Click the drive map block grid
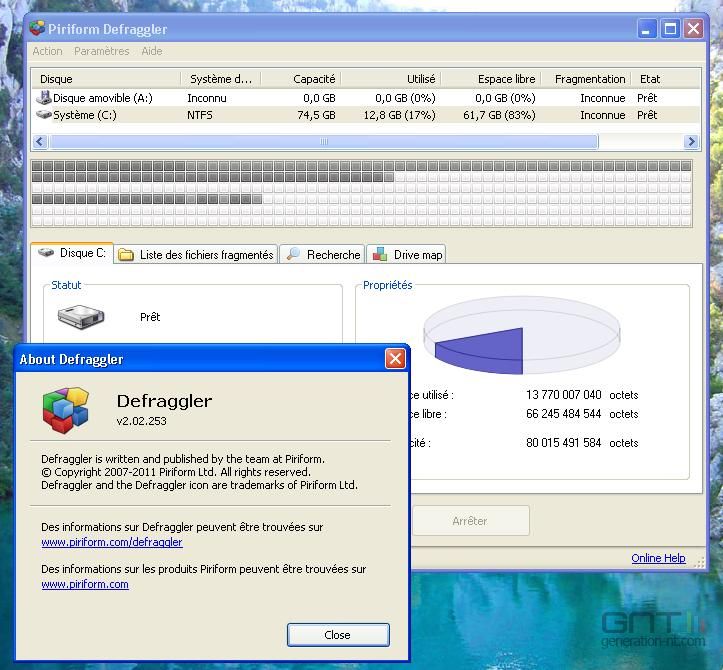The width and height of the screenshot is (723, 670). click(x=362, y=194)
